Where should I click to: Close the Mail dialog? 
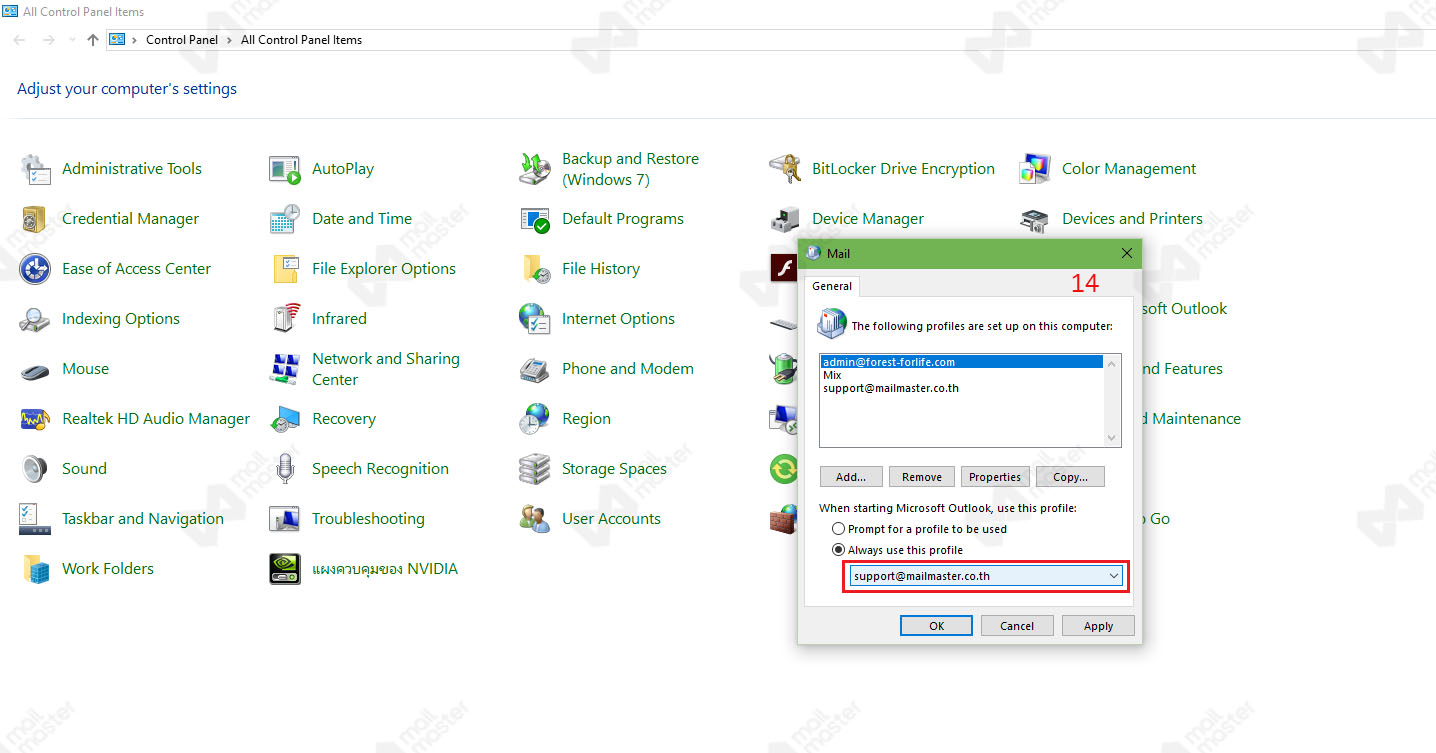click(x=1127, y=254)
